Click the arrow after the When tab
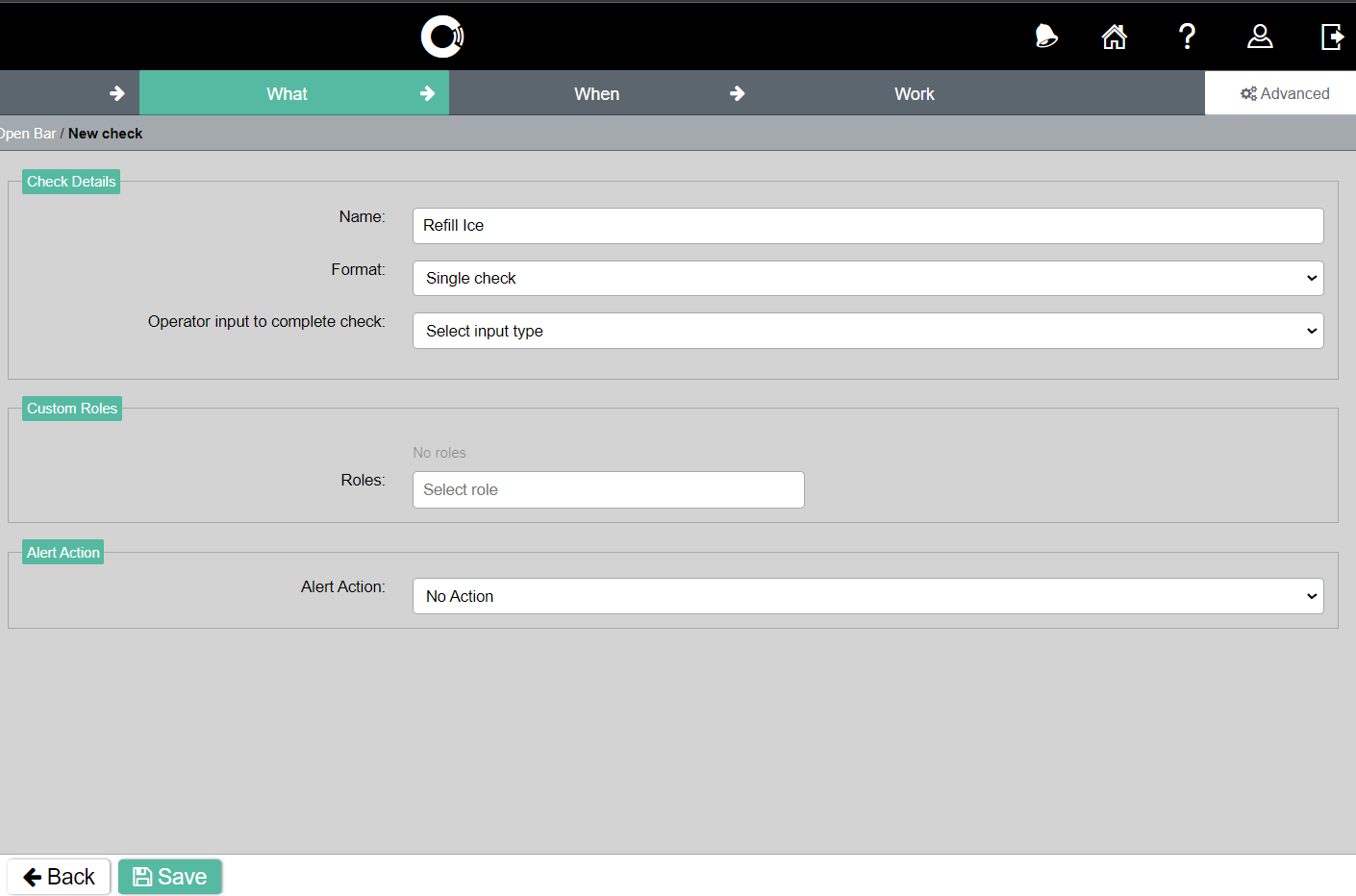1356x896 pixels. 738,93
